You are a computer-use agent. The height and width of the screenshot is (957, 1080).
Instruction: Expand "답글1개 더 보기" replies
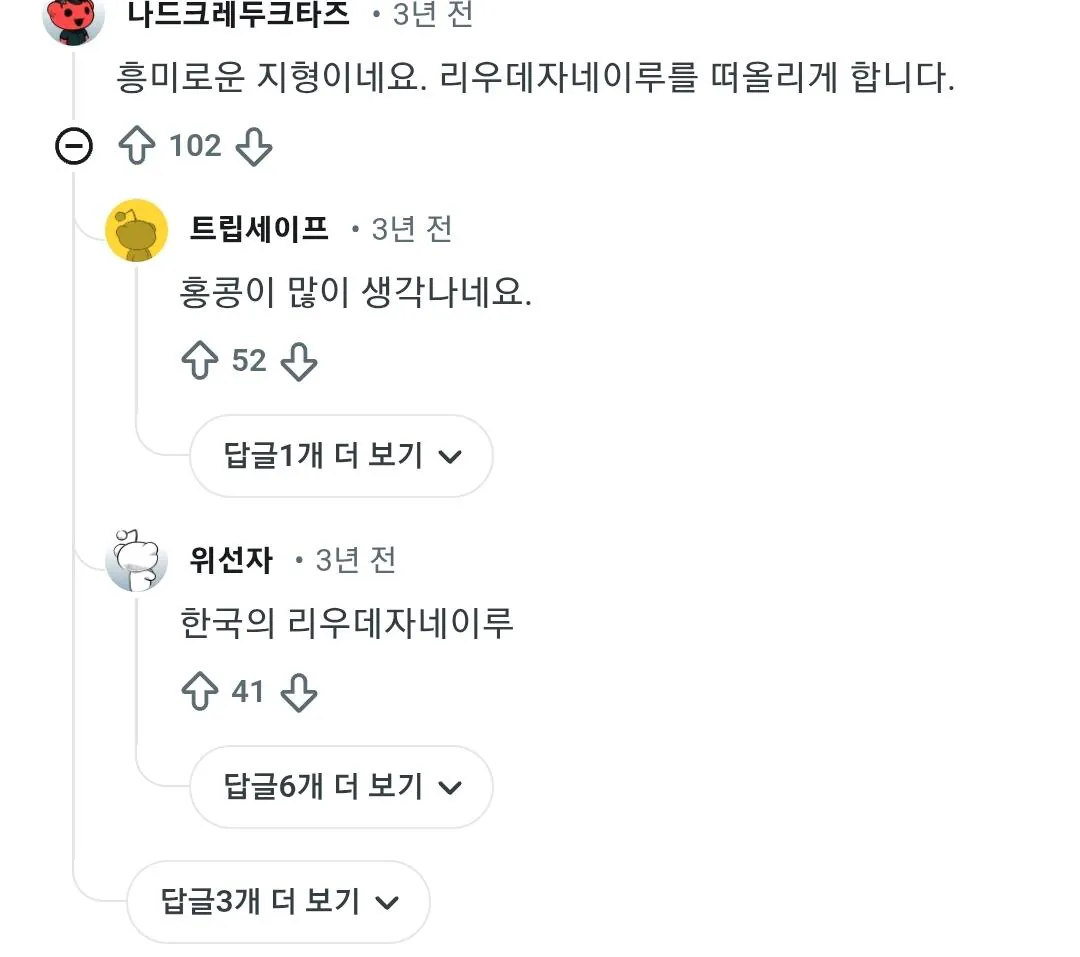point(341,456)
